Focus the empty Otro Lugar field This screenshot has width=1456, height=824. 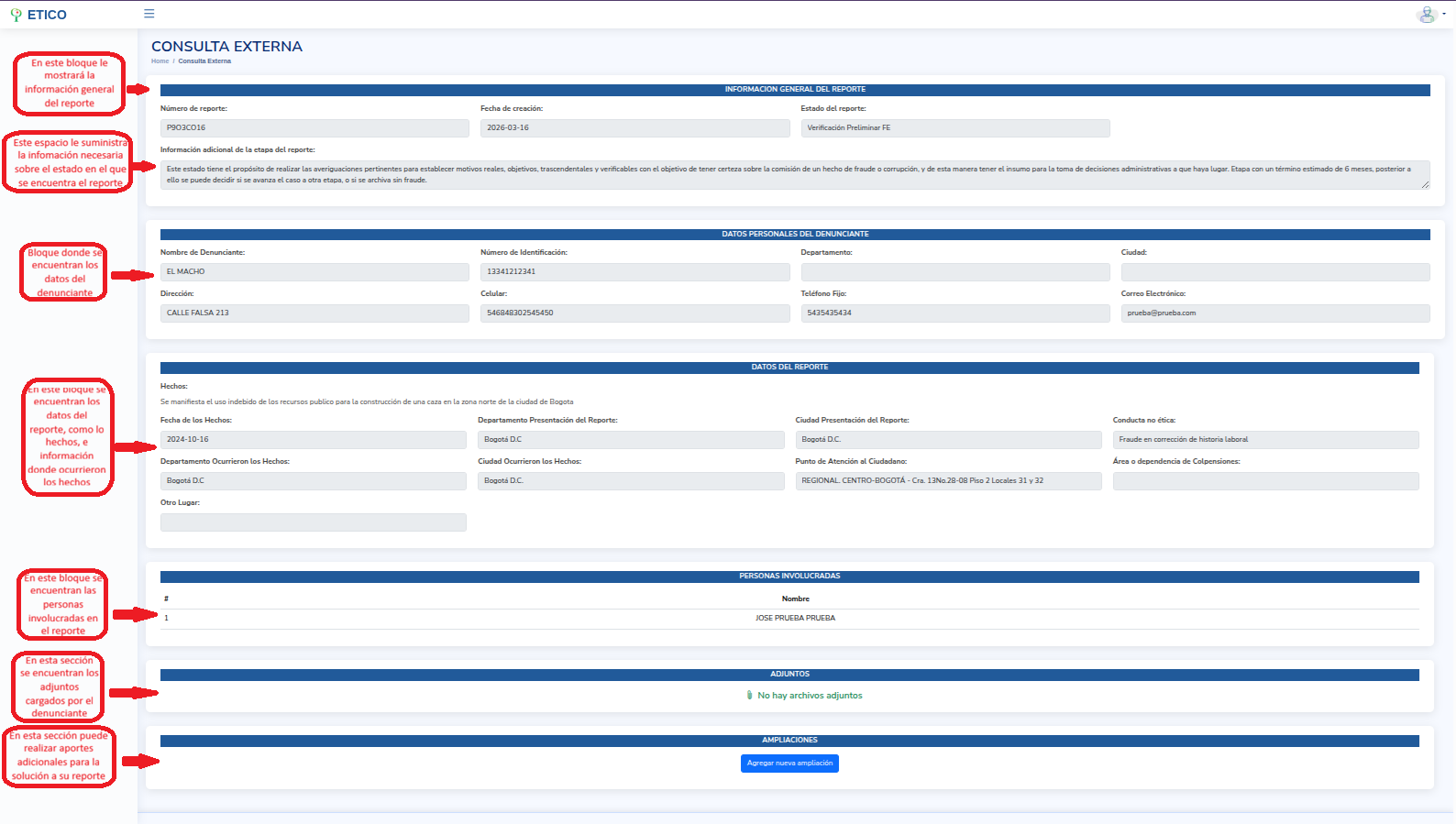[313, 522]
